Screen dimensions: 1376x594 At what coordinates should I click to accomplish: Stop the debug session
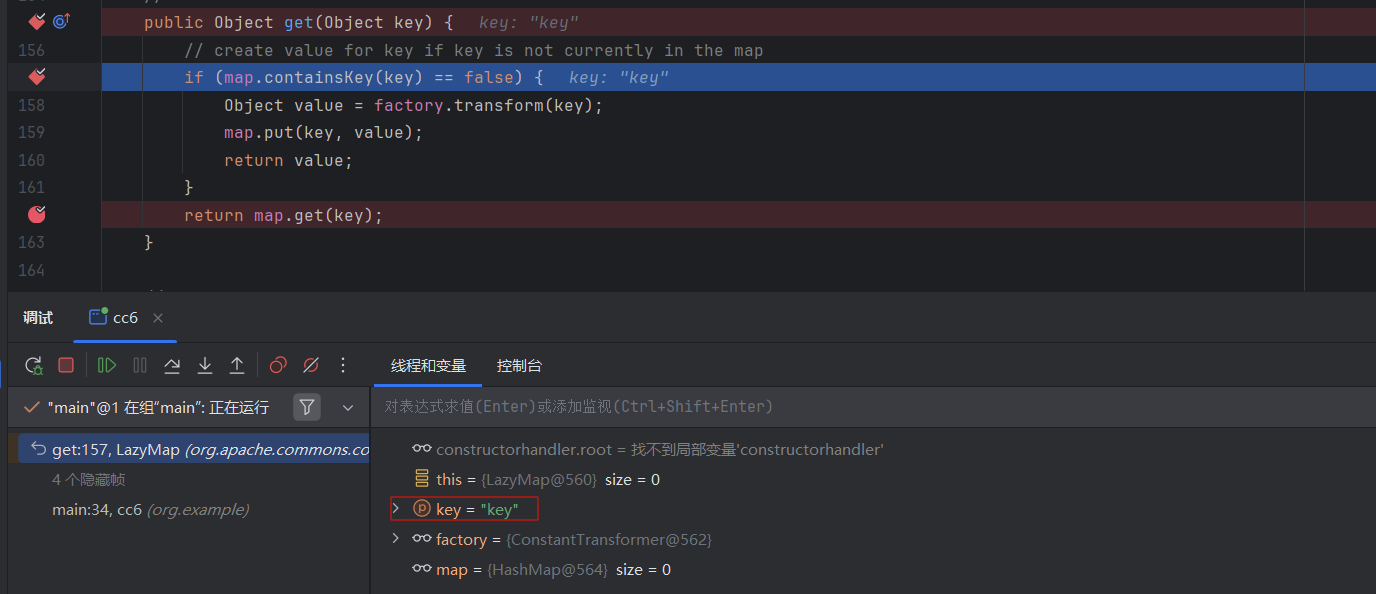pyautogui.click(x=66, y=366)
